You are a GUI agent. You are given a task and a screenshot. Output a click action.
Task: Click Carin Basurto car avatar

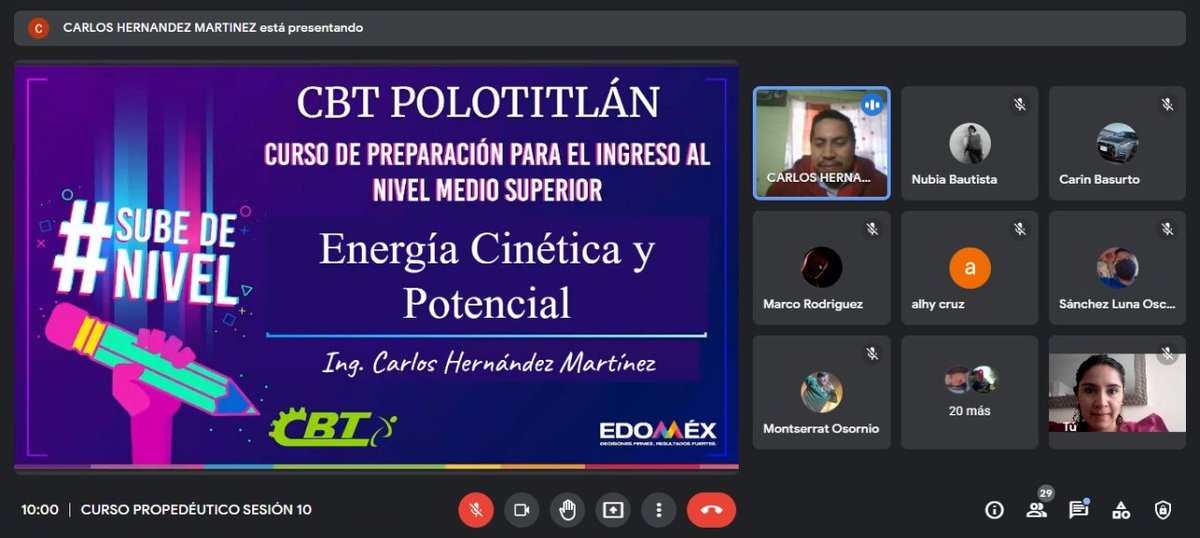[x=1117, y=143]
